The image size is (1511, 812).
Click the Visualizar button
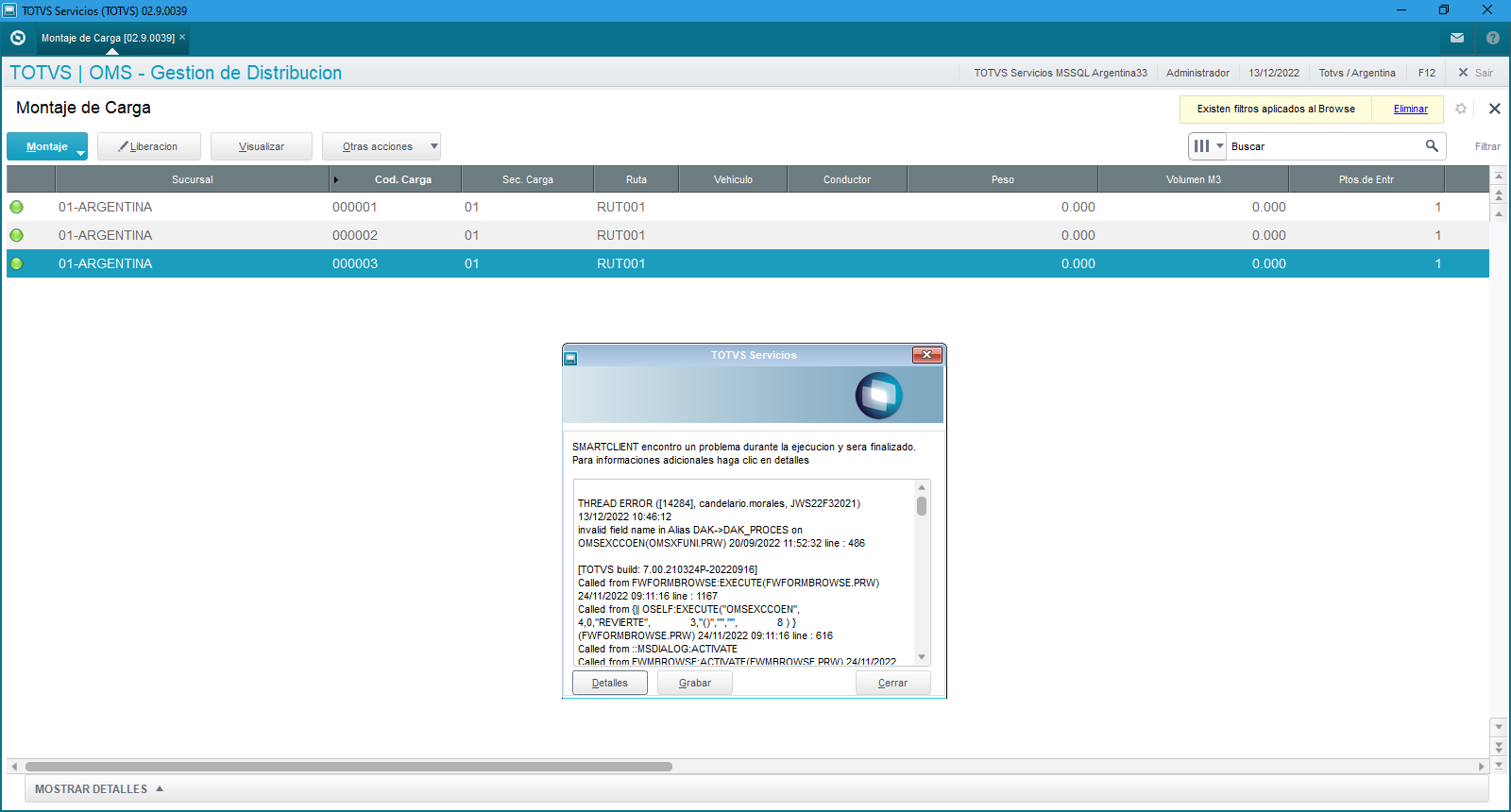click(262, 146)
